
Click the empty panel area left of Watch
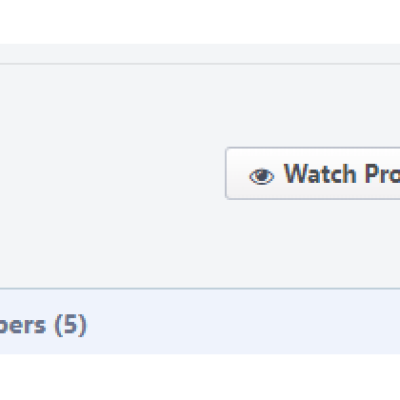pos(113,173)
